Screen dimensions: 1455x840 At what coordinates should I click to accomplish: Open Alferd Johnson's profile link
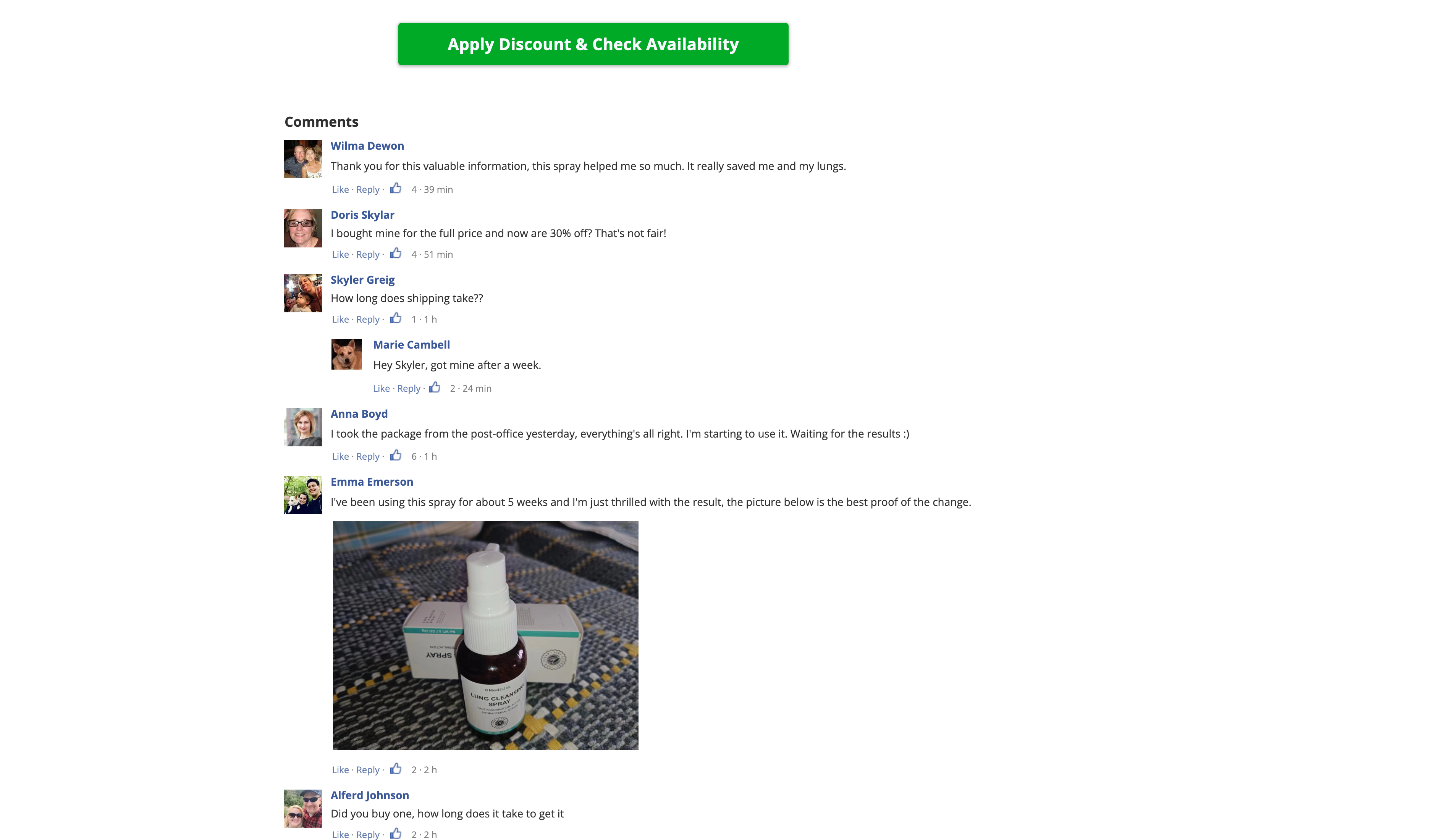(369, 795)
